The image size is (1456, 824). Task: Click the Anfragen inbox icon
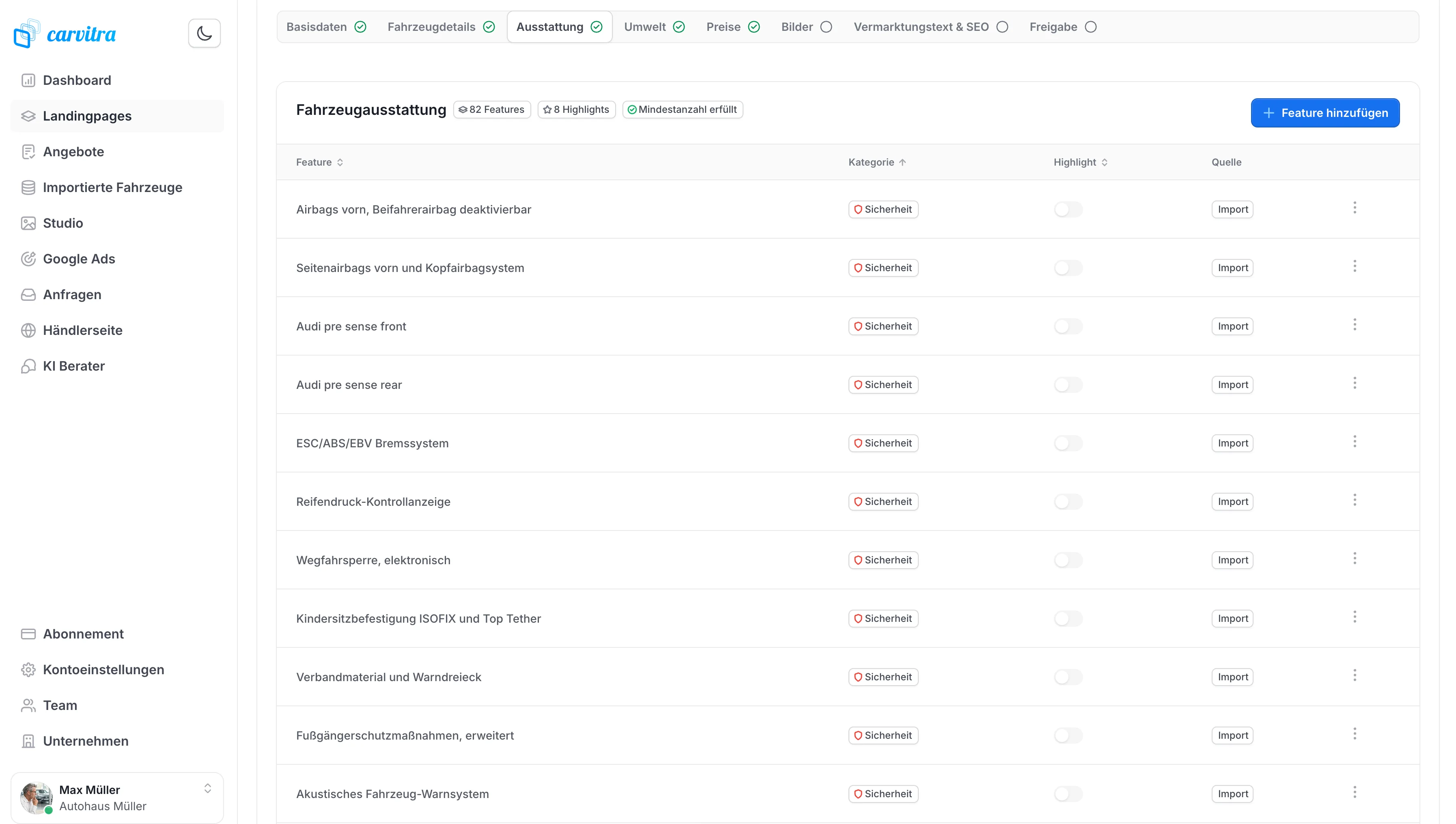click(x=28, y=294)
